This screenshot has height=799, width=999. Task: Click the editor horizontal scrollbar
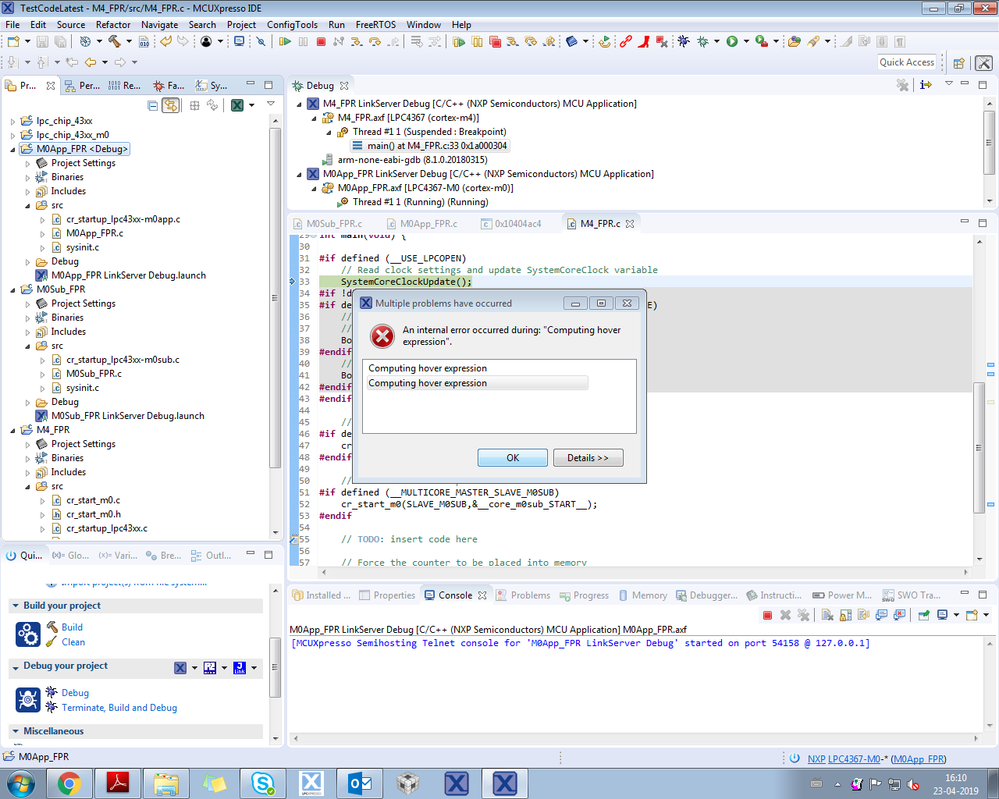[x=645, y=572]
